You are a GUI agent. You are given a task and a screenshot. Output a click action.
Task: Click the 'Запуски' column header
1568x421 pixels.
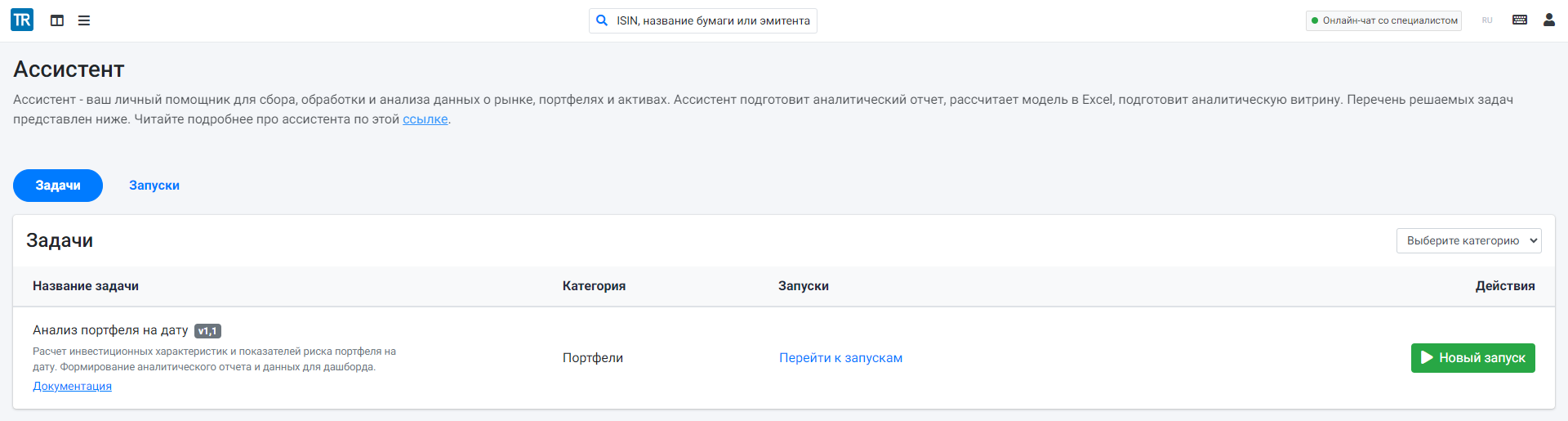[804, 286]
